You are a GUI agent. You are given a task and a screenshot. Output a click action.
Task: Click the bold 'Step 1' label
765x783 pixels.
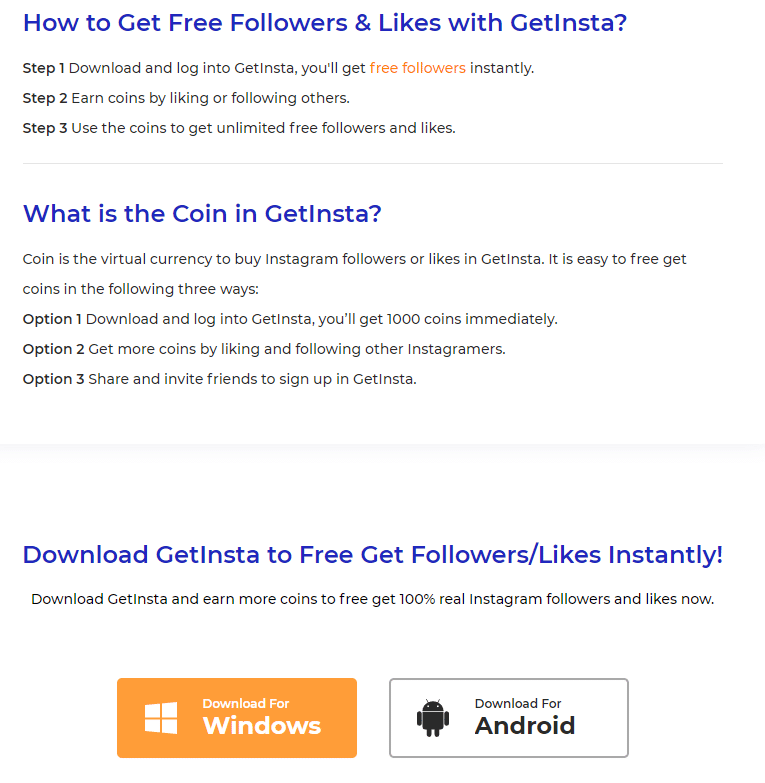pos(43,68)
